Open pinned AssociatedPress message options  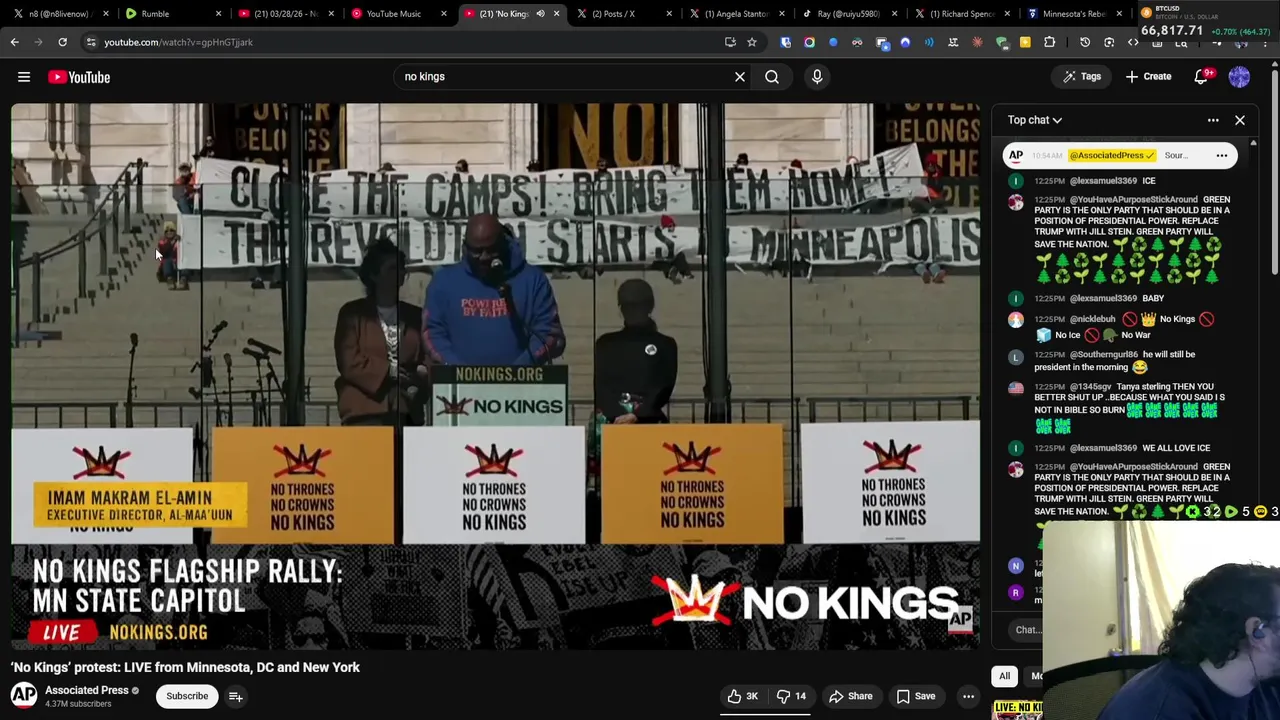point(1222,156)
